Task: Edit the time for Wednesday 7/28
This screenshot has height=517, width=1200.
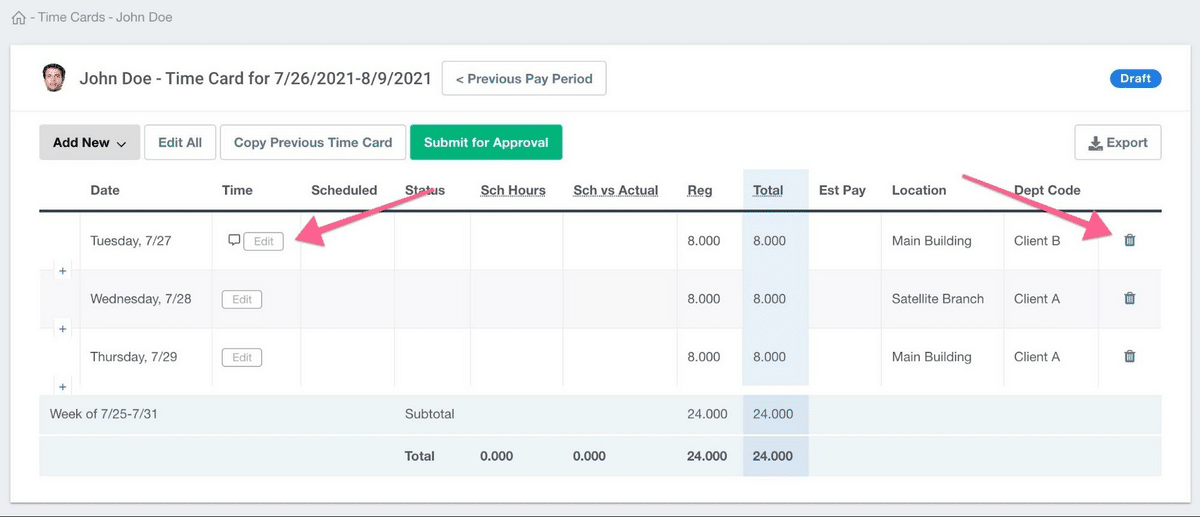Action: click(x=242, y=299)
